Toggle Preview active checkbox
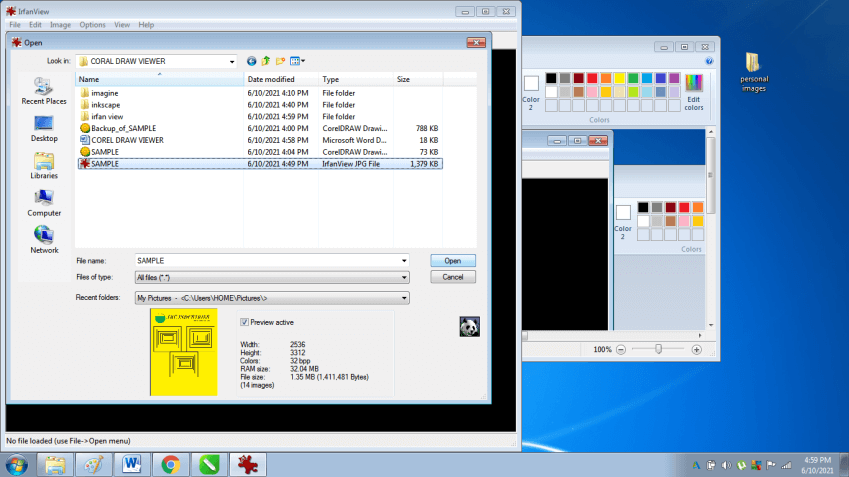 click(x=244, y=322)
